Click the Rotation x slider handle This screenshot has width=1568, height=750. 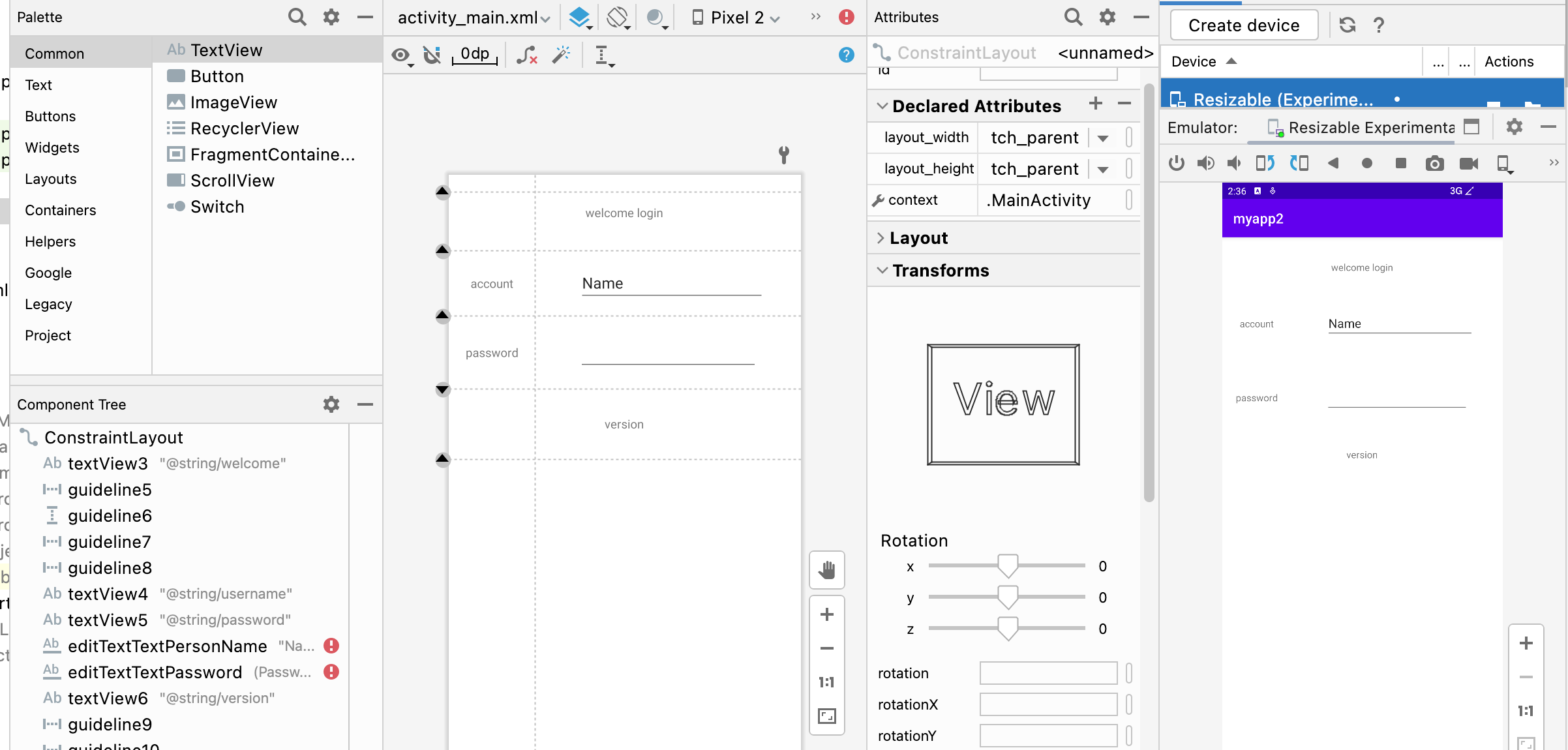coord(1008,565)
